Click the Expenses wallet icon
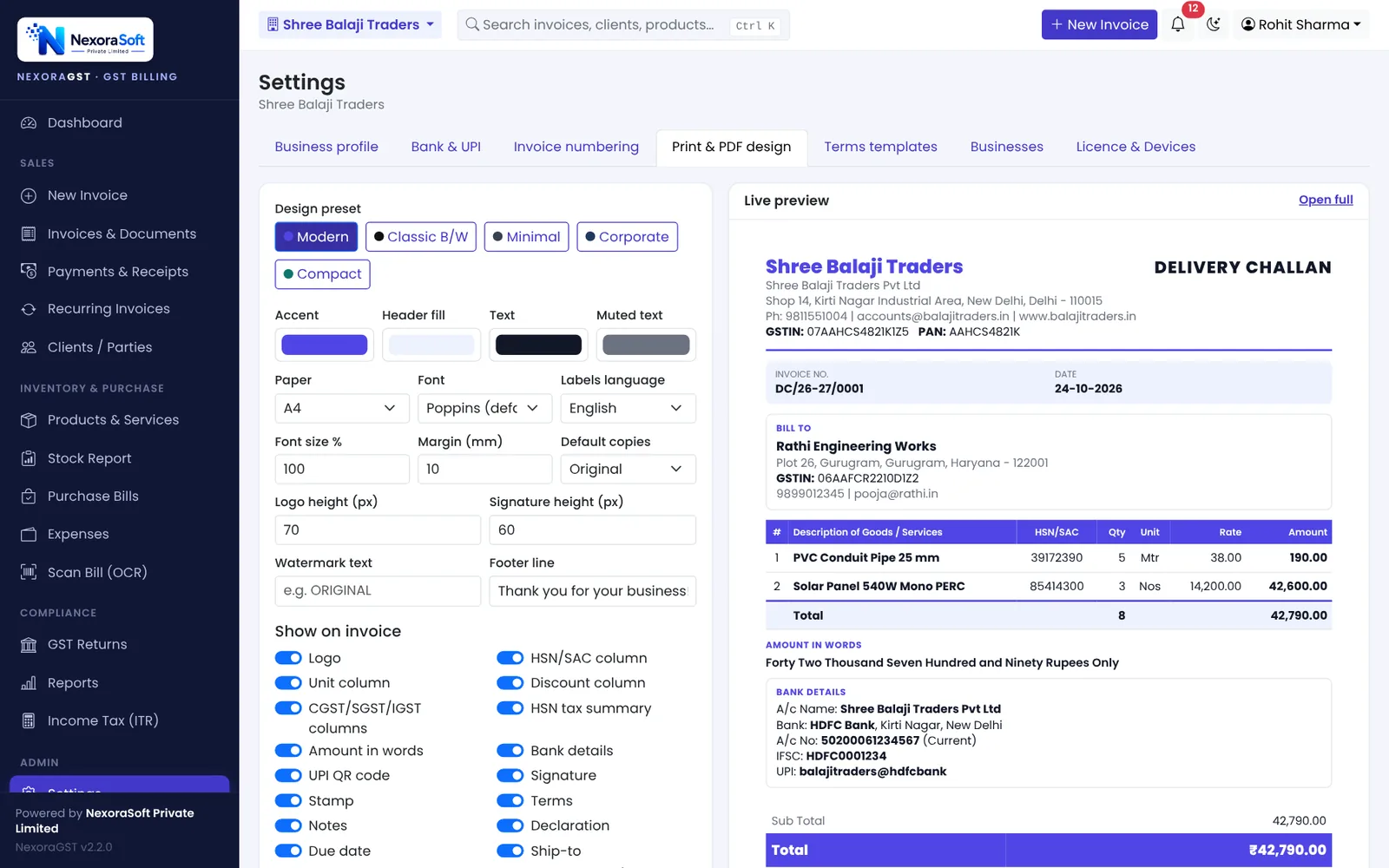Screen dimensions: 1389x868 click(29, 534)
